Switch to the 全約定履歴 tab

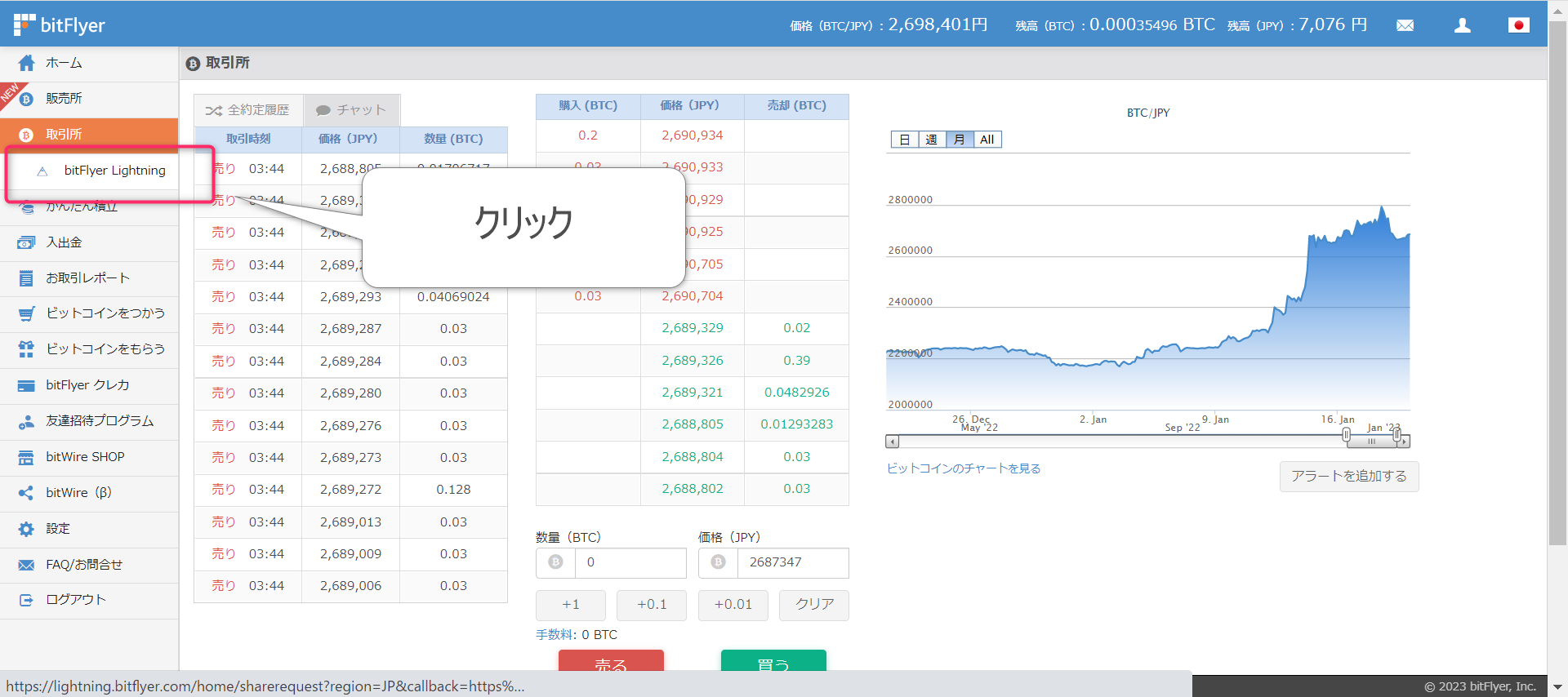(x=248, y=110)
